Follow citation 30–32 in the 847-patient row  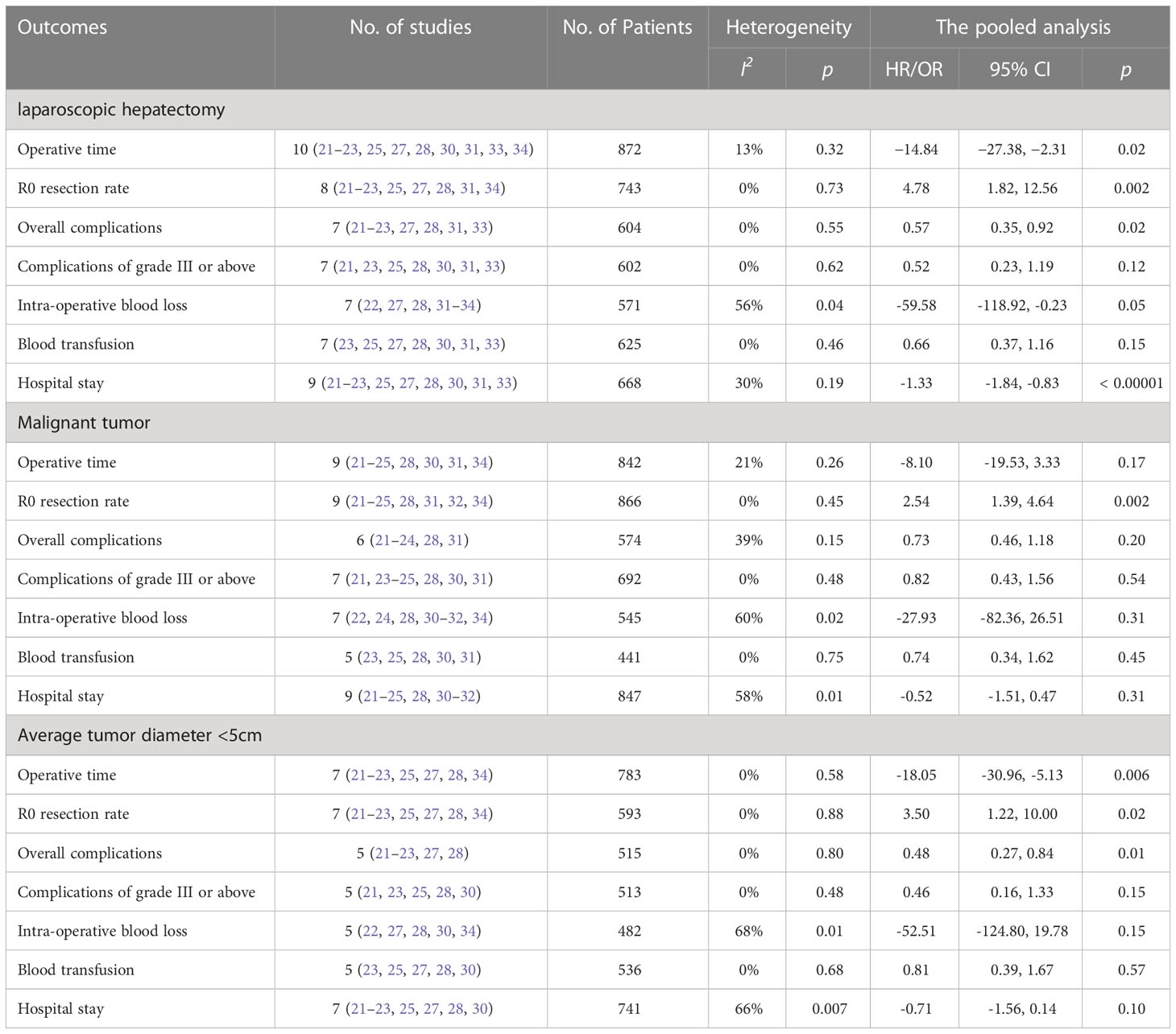(x=456, y=697)
